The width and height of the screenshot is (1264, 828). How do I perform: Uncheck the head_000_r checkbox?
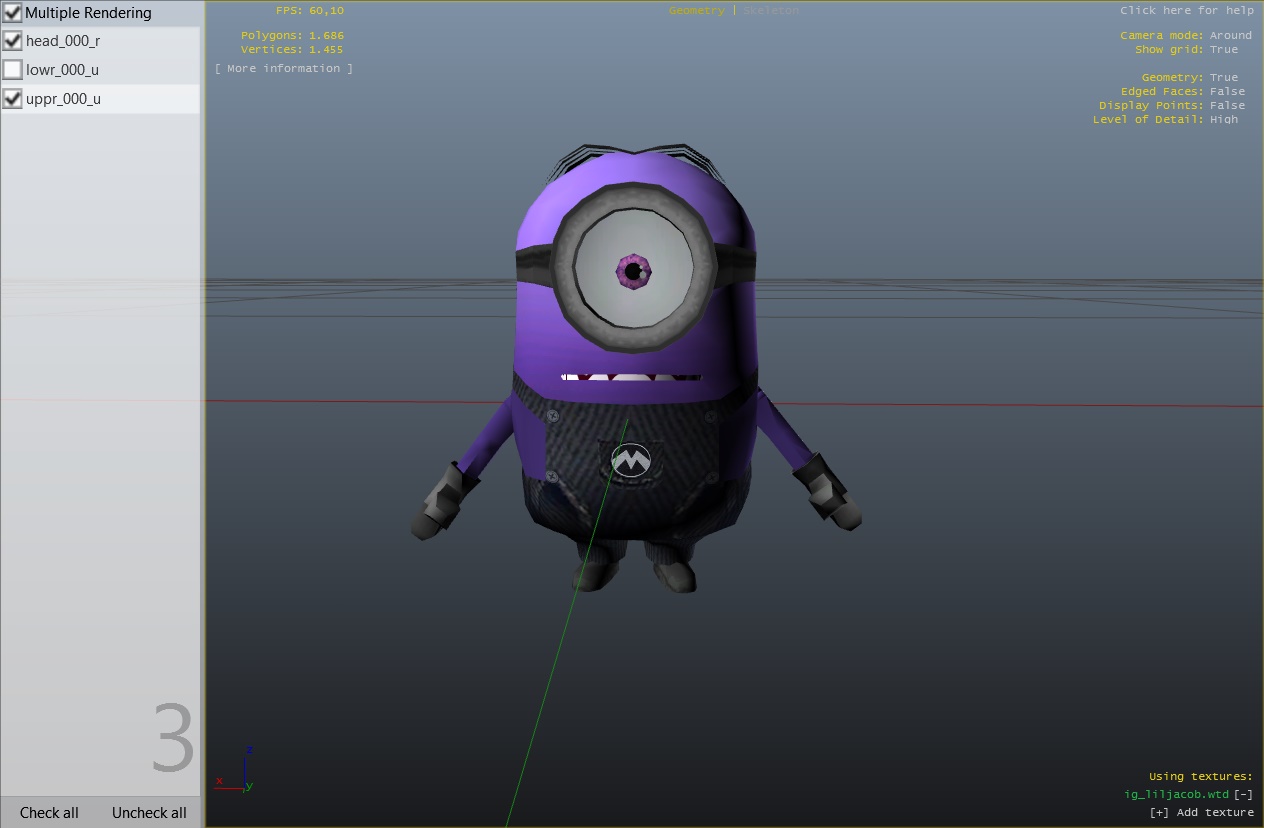13,41
